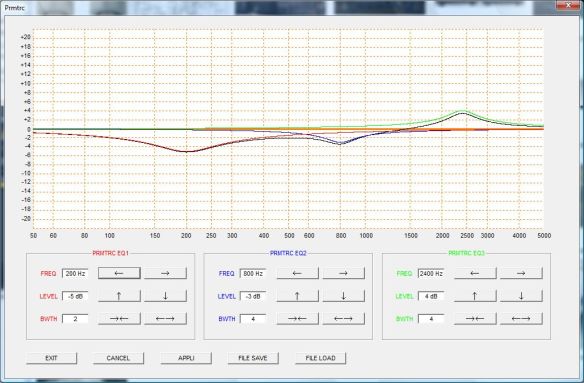The width and height of the screenshot is (584, 383).
Task: Click the CANCEL button
Action: pos(118,358)
